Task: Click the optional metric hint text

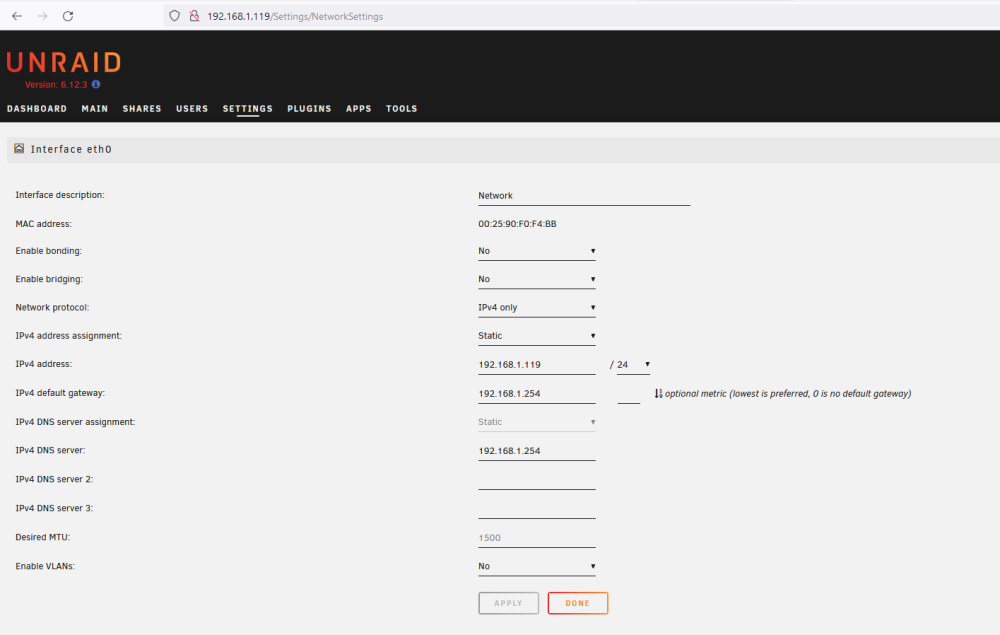Action: click(788, 393)
